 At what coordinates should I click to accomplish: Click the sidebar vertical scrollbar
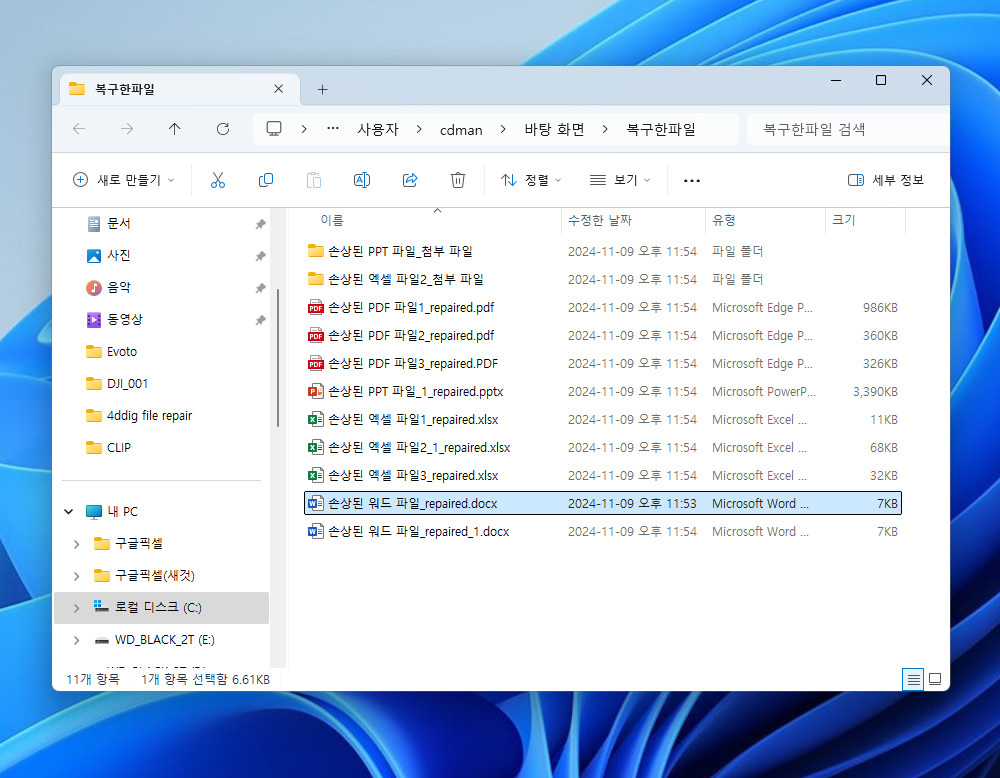pyautogui.click(x=278, y=357)
